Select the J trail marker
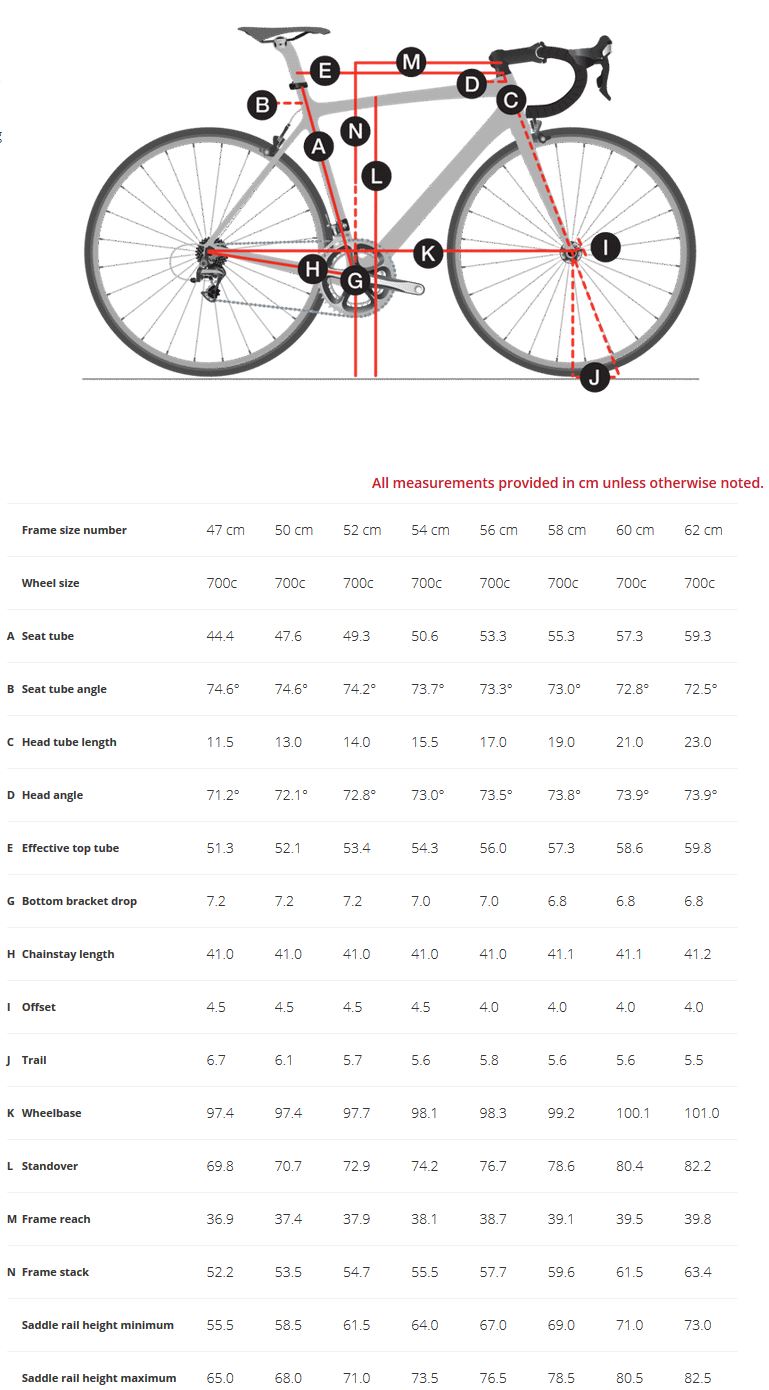Viewport: 769px width, 1390px height. (x=595, y=377)
